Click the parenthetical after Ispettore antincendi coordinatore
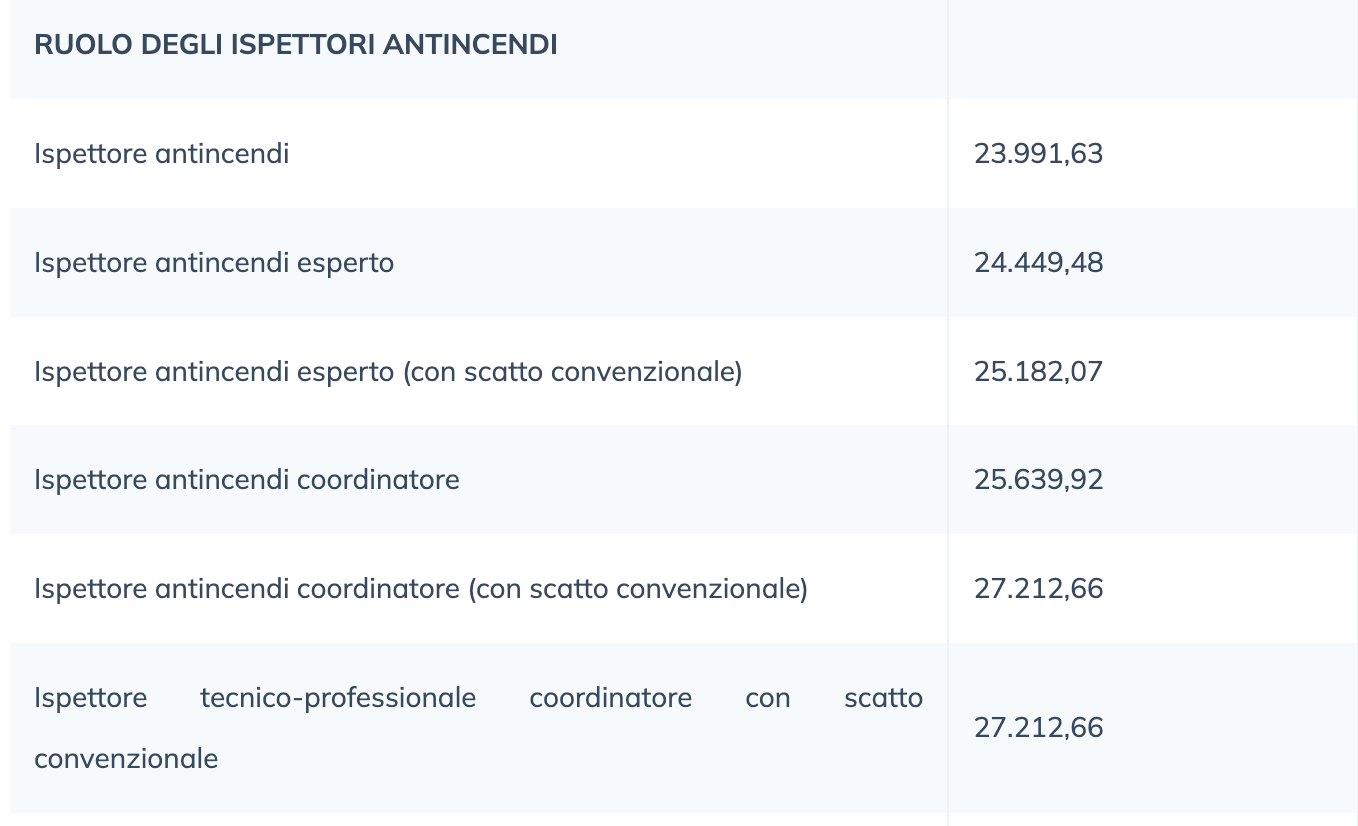Screen dimensions: 1358x826 [x=637, y=589]
